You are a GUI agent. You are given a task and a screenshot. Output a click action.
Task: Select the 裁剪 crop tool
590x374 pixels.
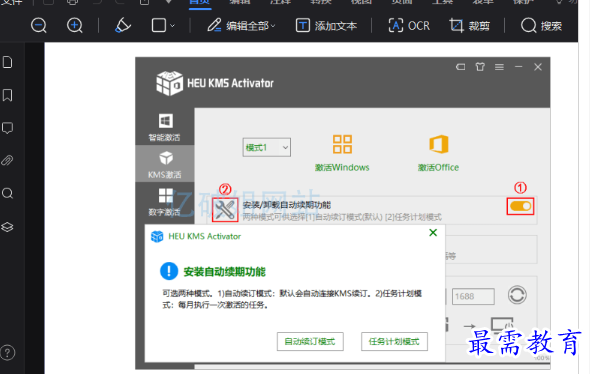470,26
